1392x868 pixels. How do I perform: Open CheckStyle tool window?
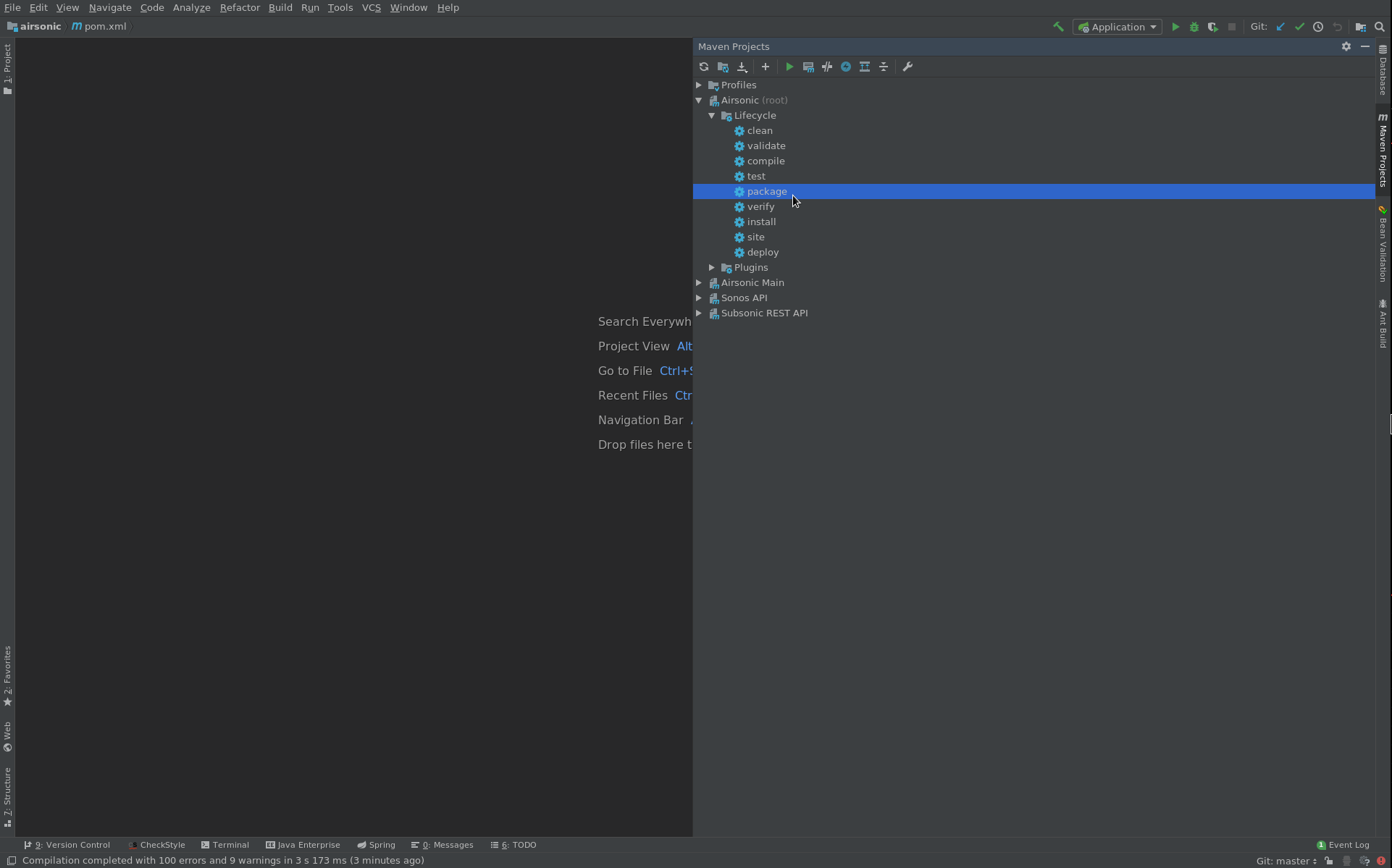(157, 845)
